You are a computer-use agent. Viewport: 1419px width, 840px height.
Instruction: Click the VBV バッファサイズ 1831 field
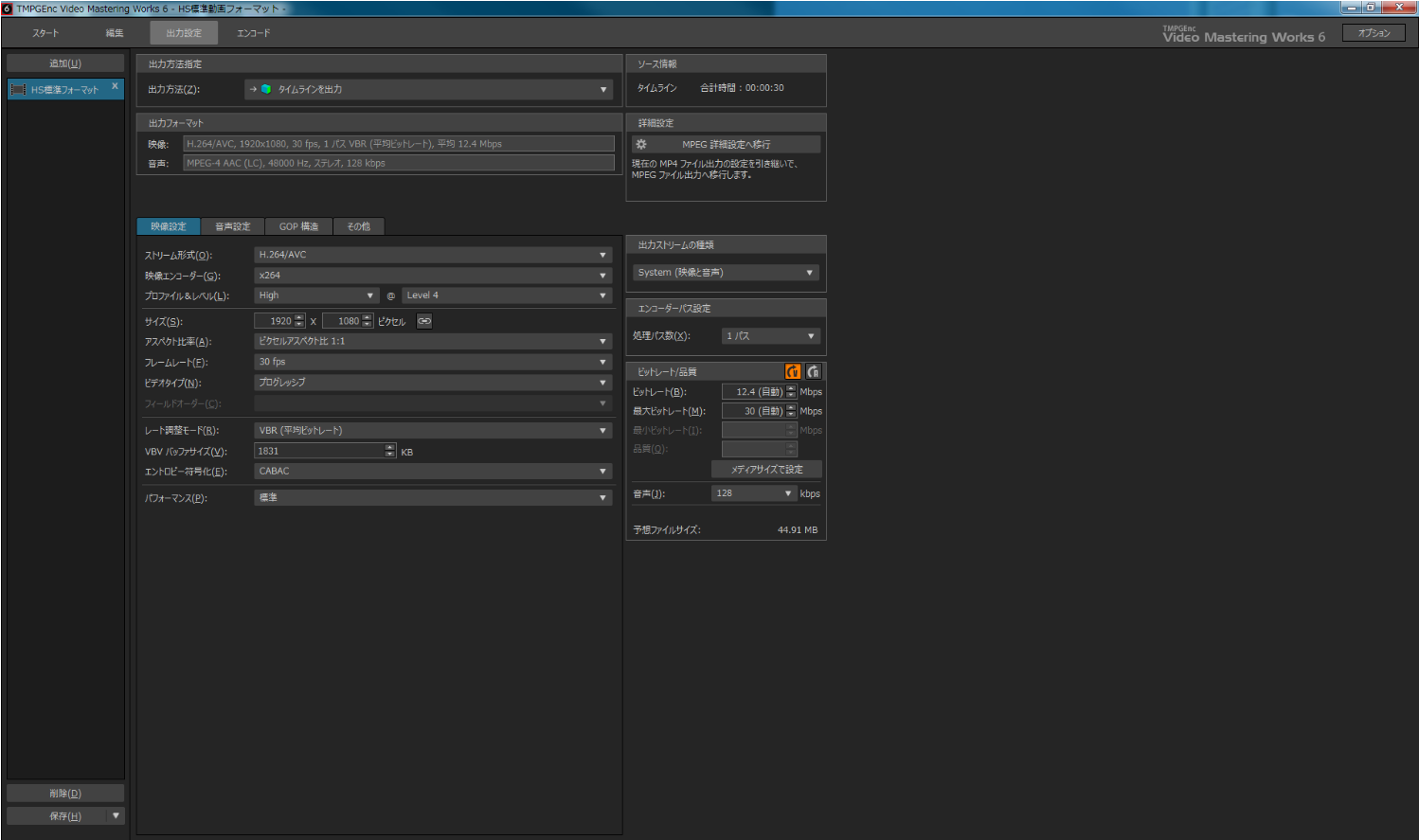pyautogui.click(x=319, y=451)
